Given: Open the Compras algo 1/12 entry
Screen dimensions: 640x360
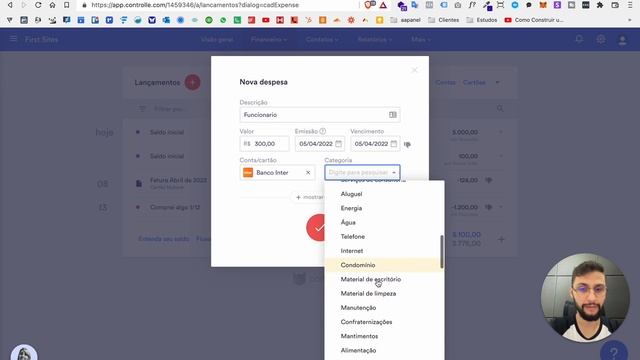Looking at the screenshot, I should tap(175, 207).
